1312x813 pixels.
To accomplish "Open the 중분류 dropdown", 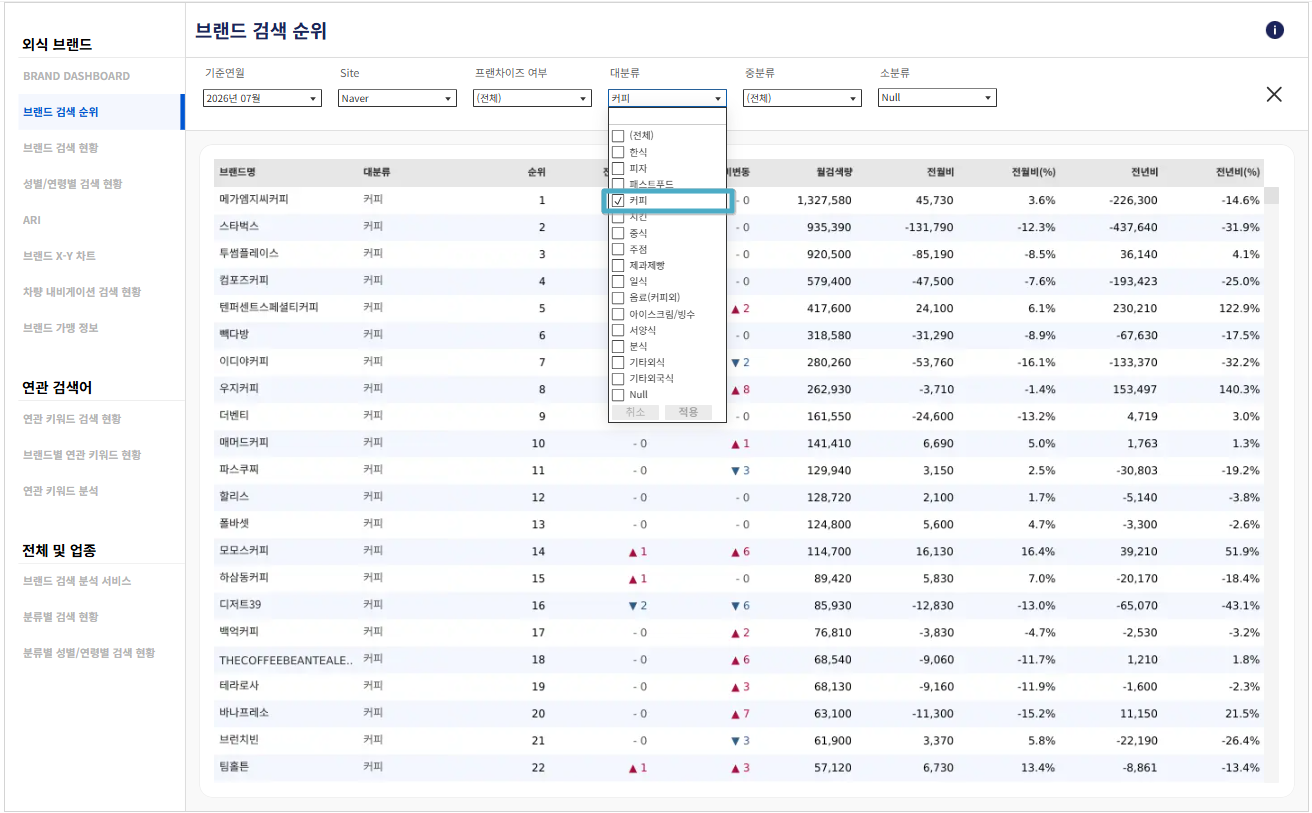I will point(802,98).
